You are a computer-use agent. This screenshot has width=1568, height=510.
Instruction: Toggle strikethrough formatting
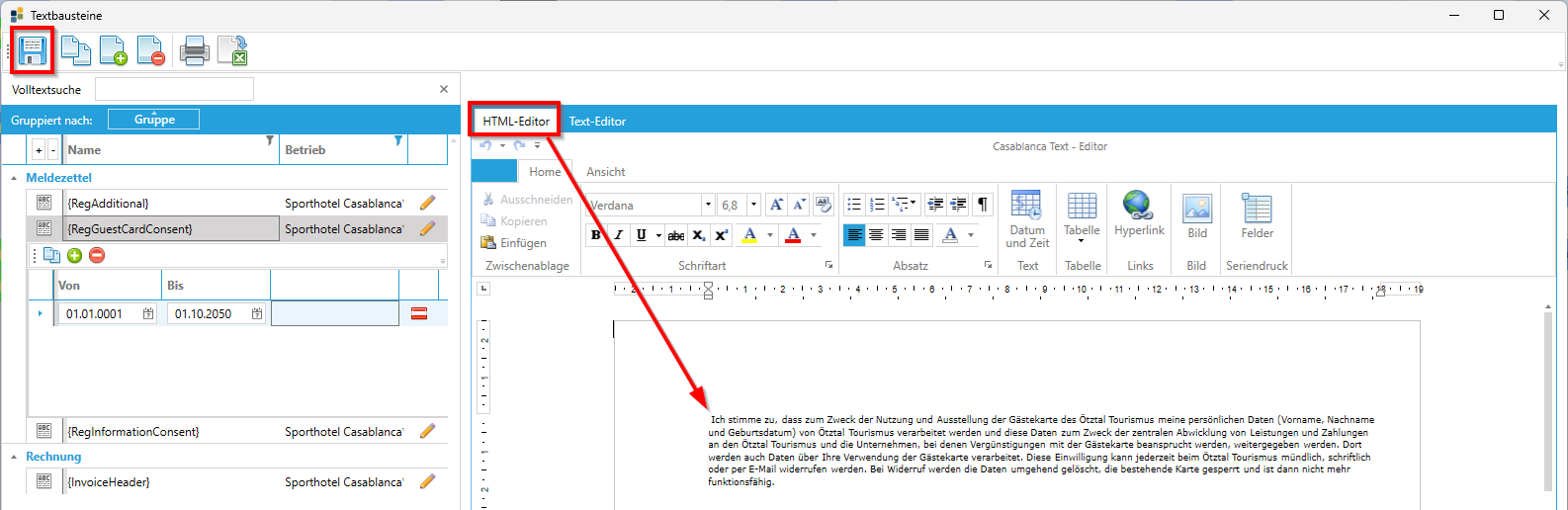[676, 235]
